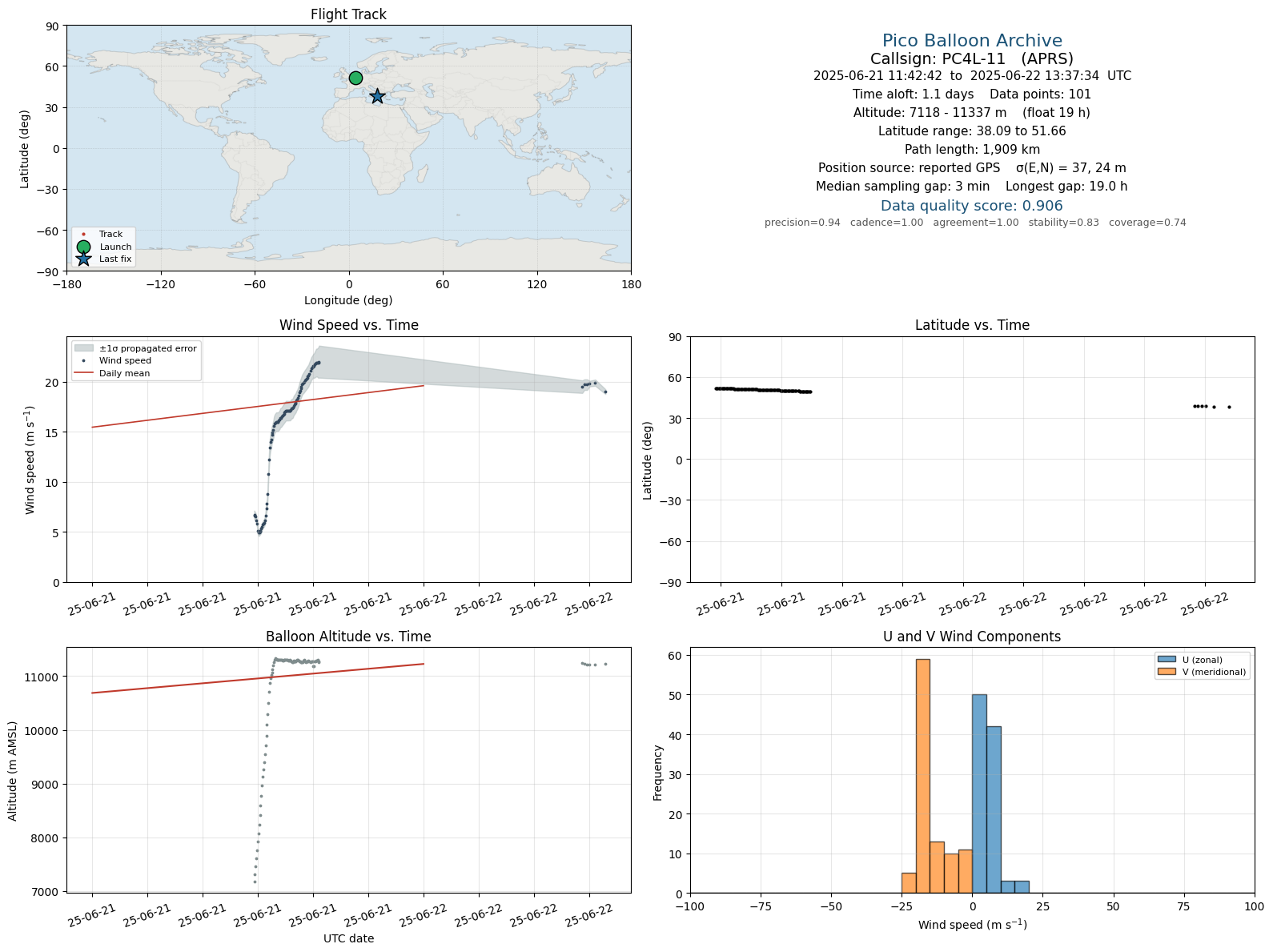Click the 'Altitude: 7118 - 11337 m' line
Screen dimensions: 1273x952
point(972,113)
